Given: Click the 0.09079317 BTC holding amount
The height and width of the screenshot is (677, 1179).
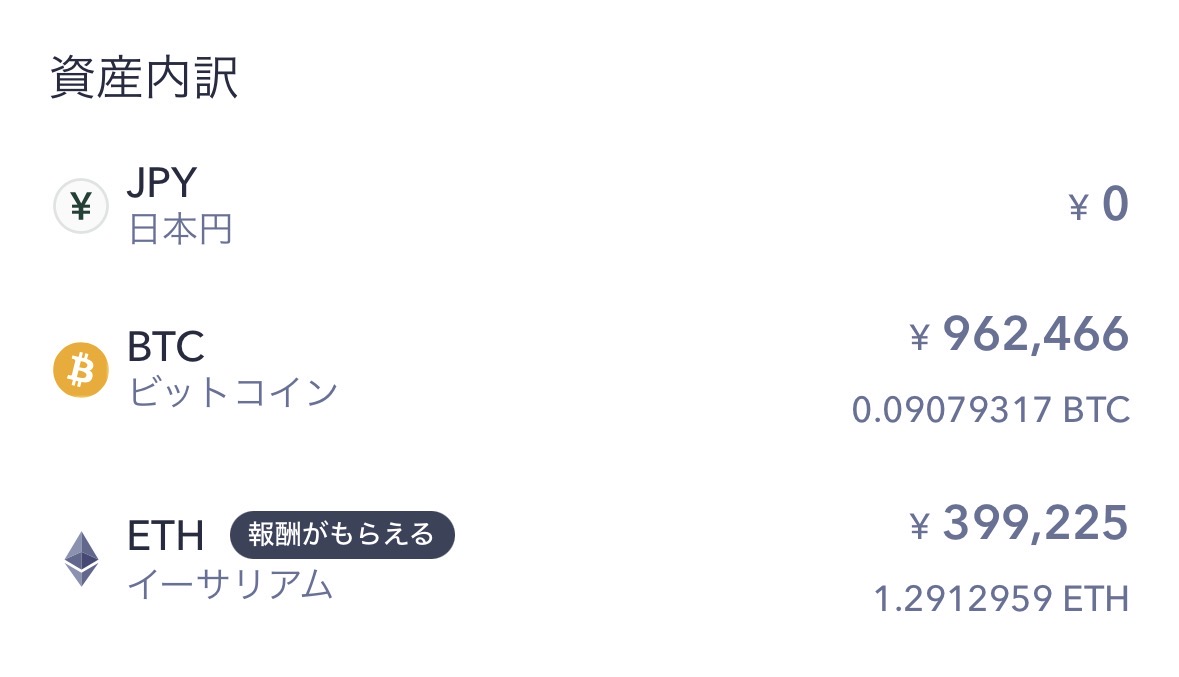Looking at the screenshot, I should 990,410.
